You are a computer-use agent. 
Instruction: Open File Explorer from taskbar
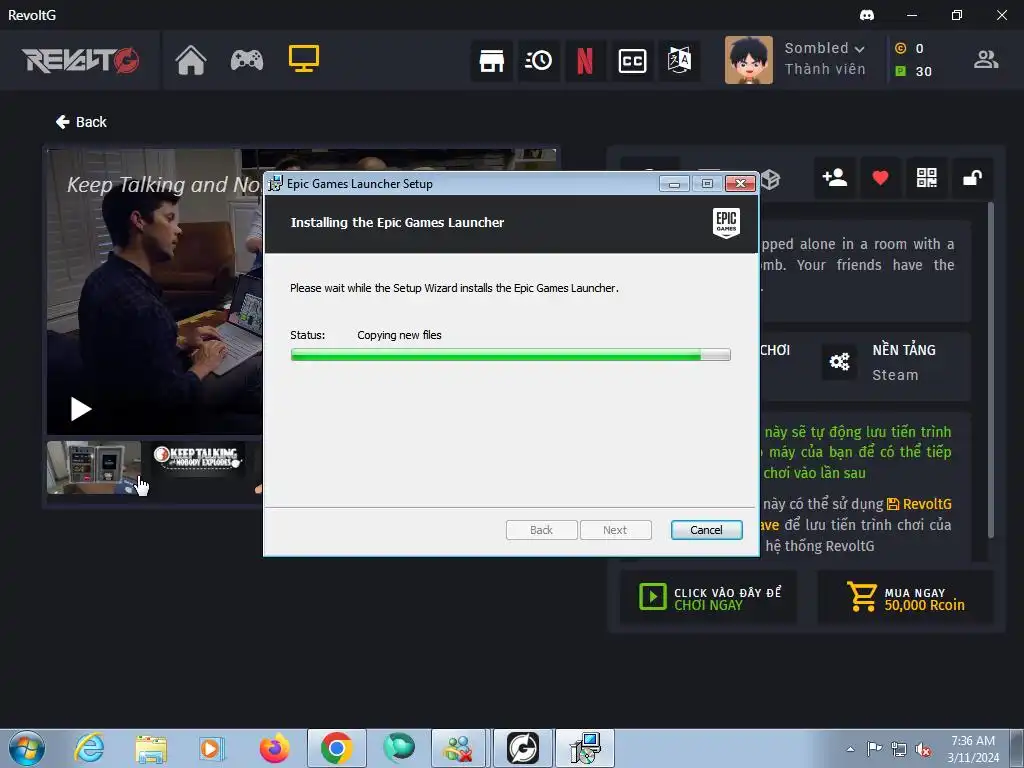pyautogui.click(x=151, y=748)
